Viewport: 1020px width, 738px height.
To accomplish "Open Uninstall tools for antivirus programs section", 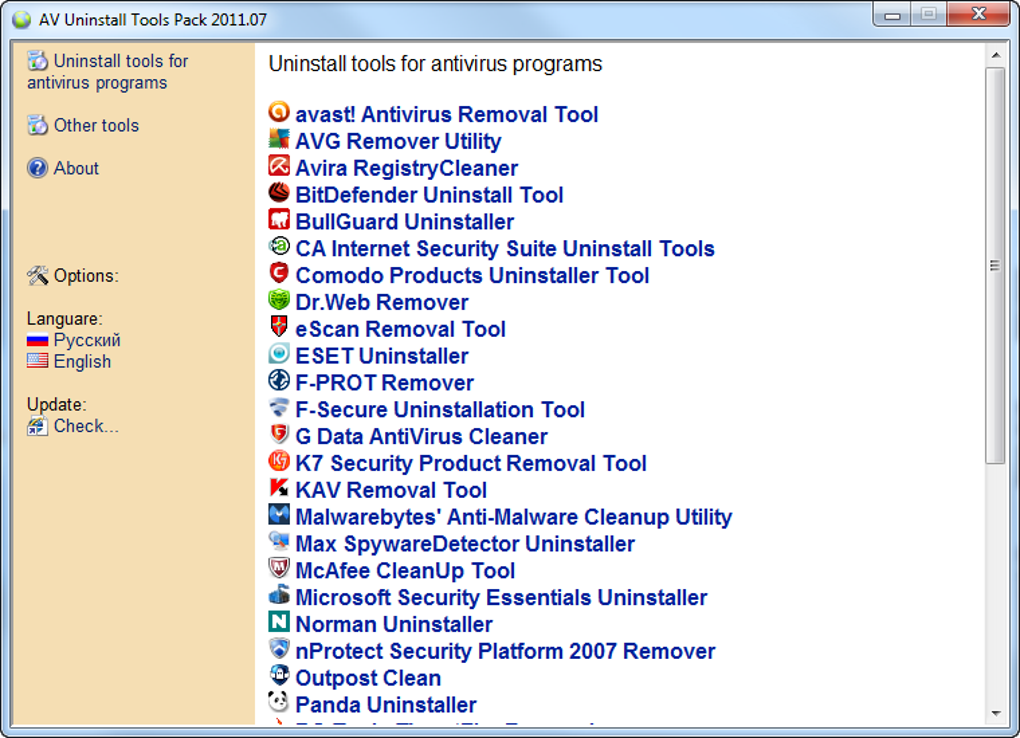I will click(x=108, y=72).
